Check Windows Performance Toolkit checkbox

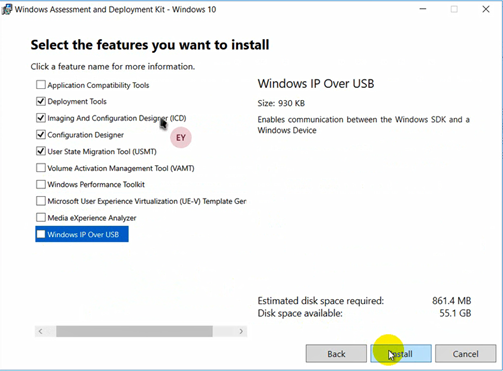[41, 184]
